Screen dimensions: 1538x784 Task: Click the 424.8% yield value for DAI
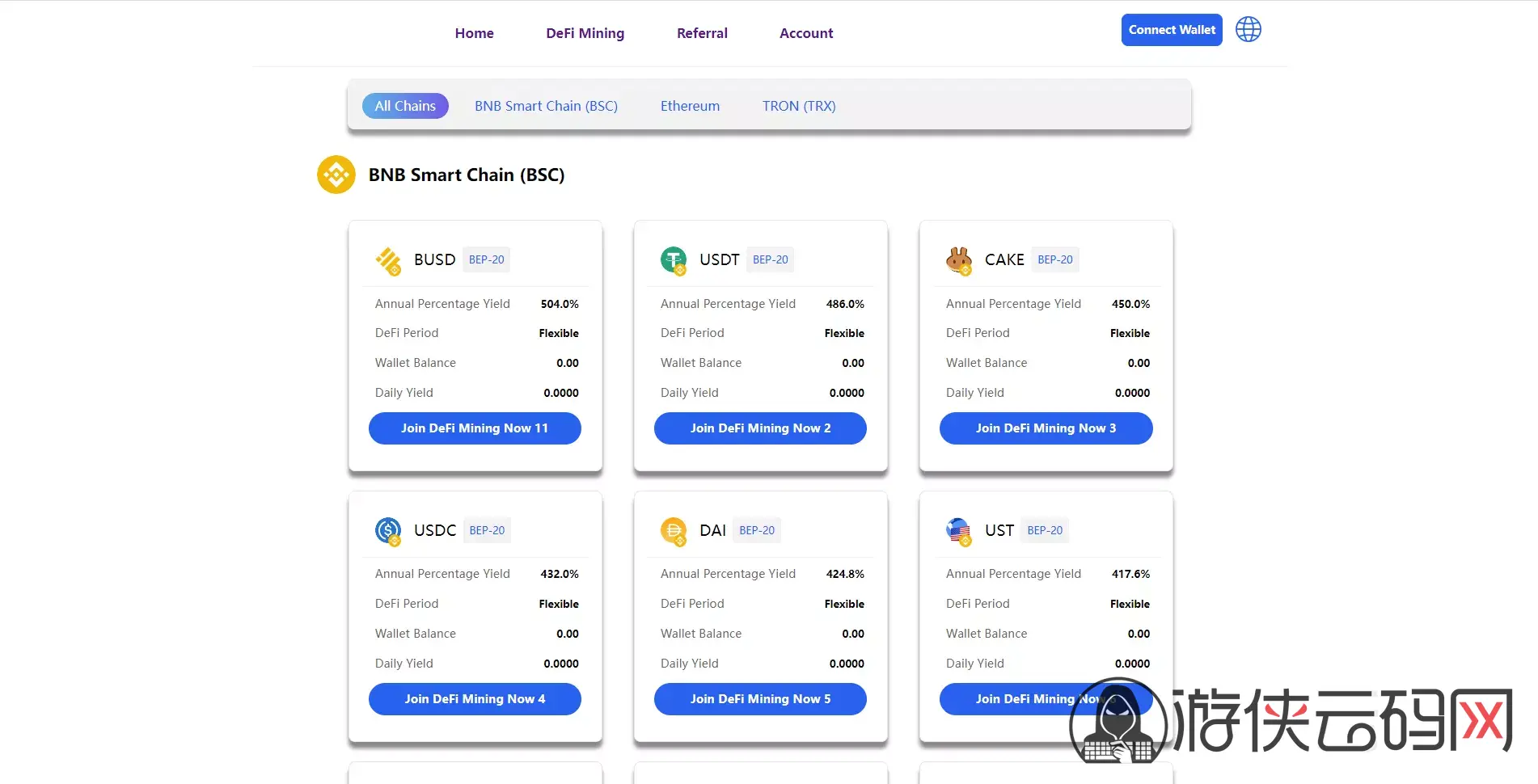845,574
